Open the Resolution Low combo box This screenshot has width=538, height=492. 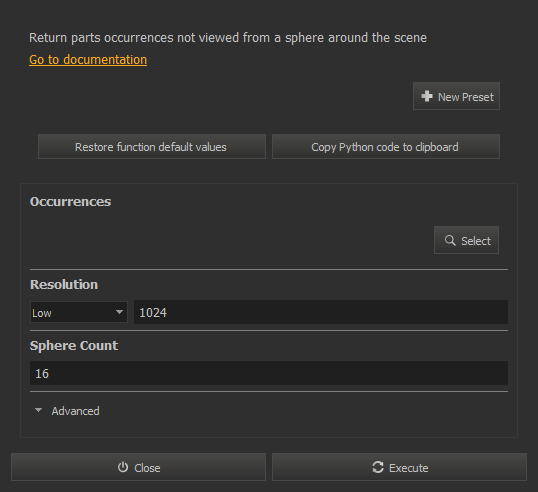coord(79,312)
